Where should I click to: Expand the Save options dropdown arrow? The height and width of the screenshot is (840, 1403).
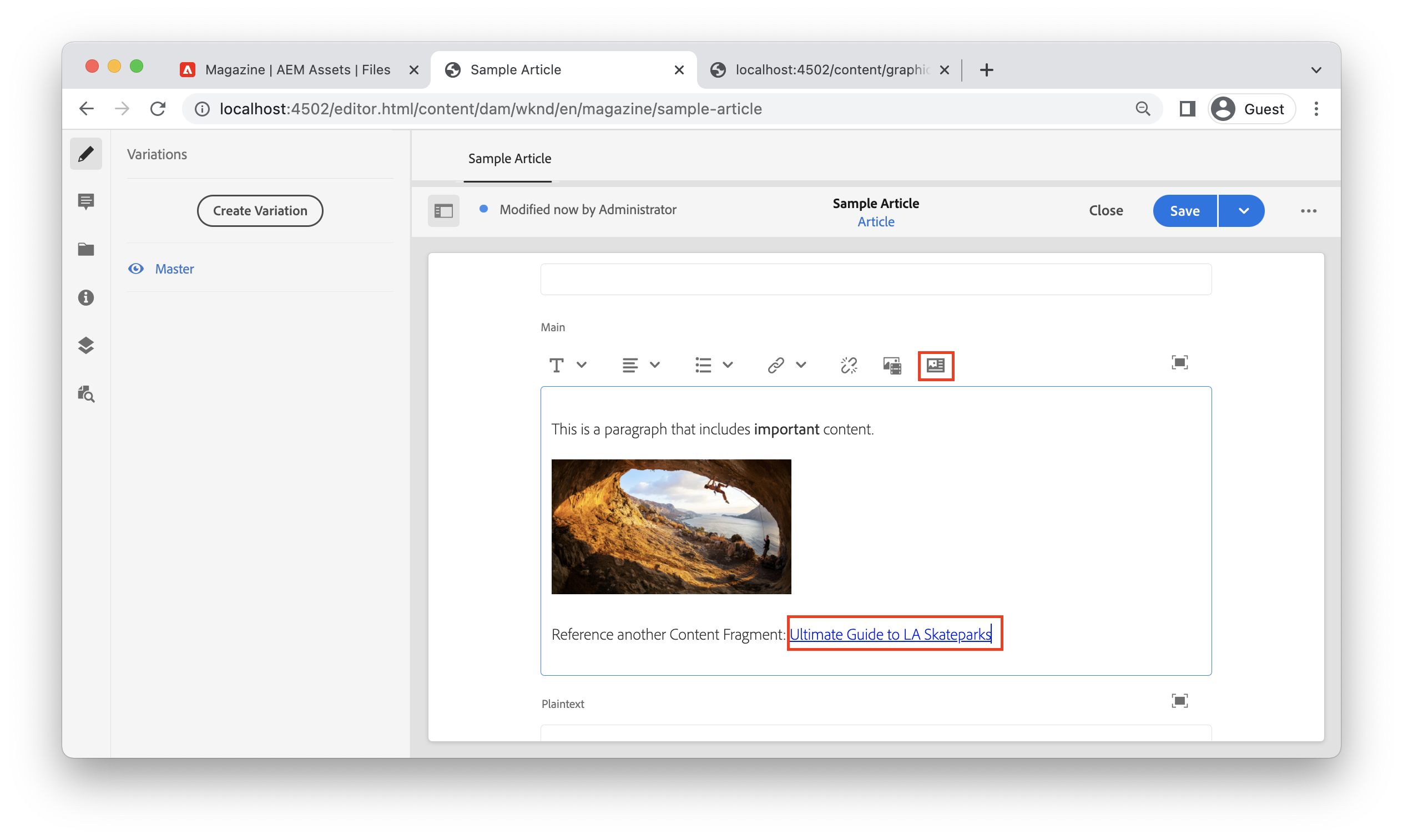pos(1243,211)
